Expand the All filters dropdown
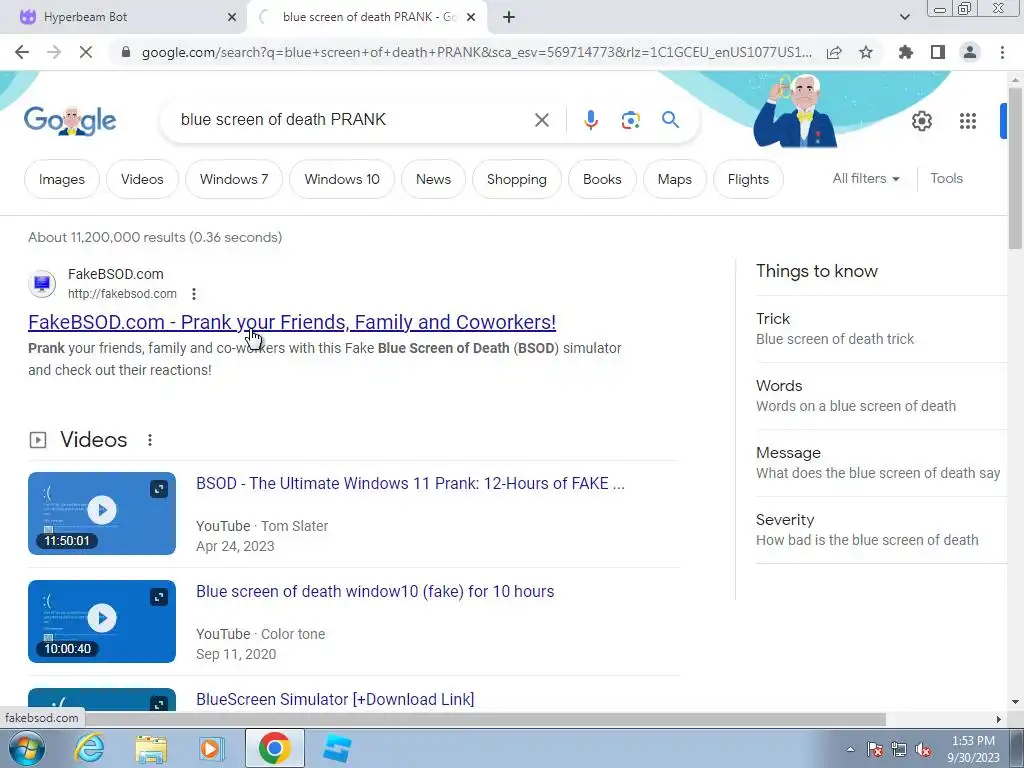 tap(866, 178)
